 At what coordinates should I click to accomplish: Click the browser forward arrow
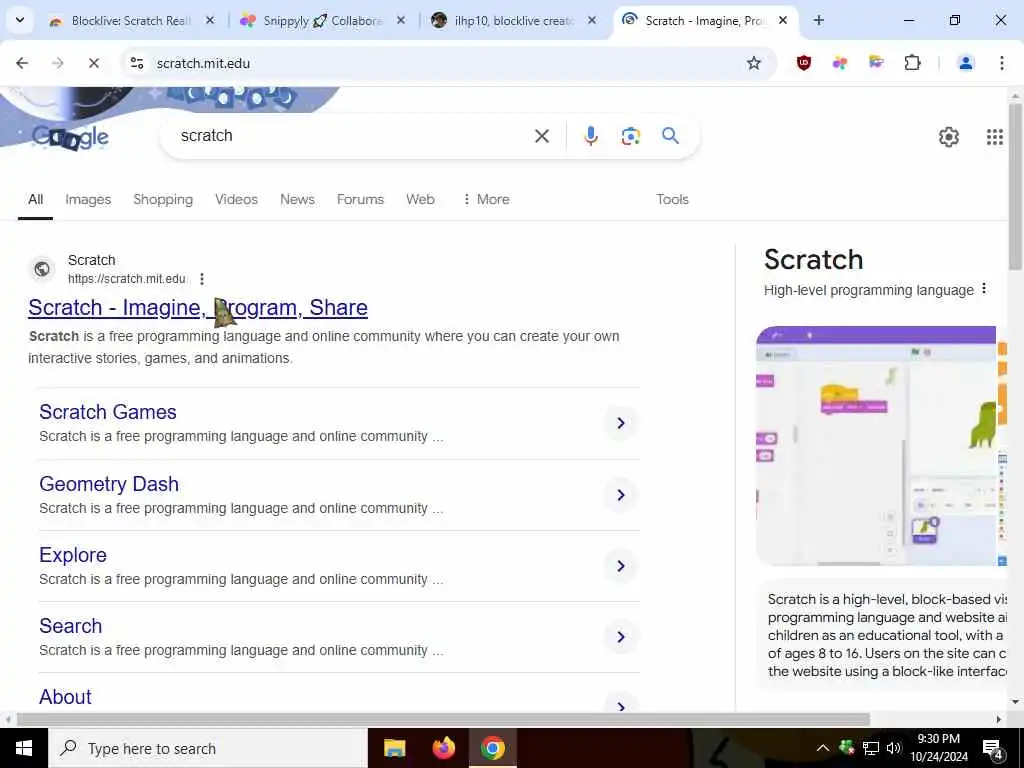[58, 63]
